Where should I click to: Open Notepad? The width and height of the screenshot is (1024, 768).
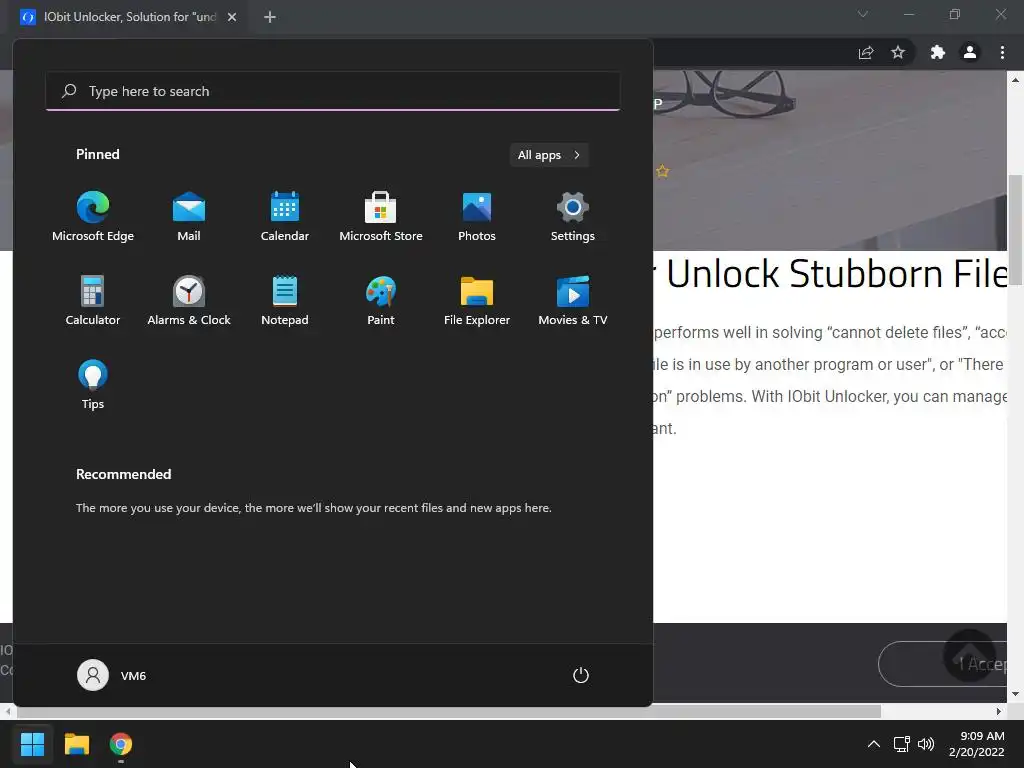(x=285, y=300)
